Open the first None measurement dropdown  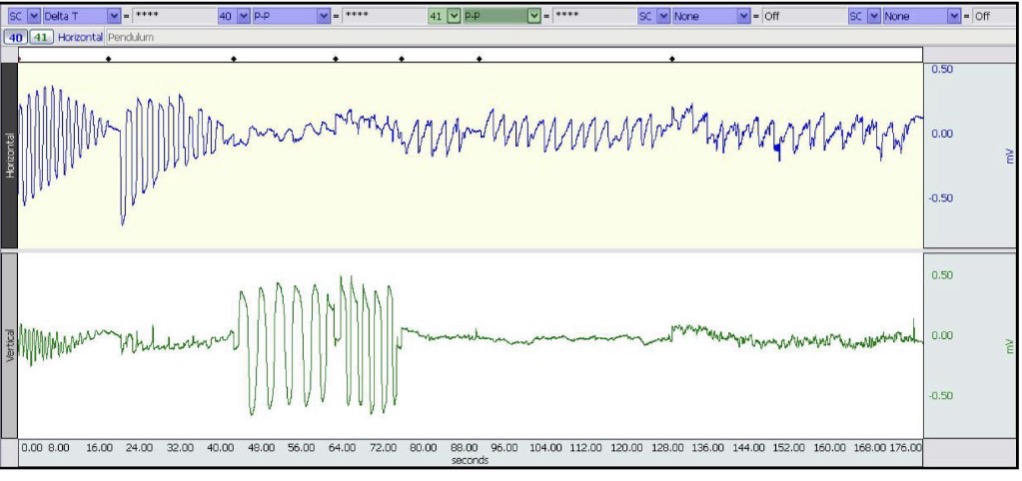[743, 17]
